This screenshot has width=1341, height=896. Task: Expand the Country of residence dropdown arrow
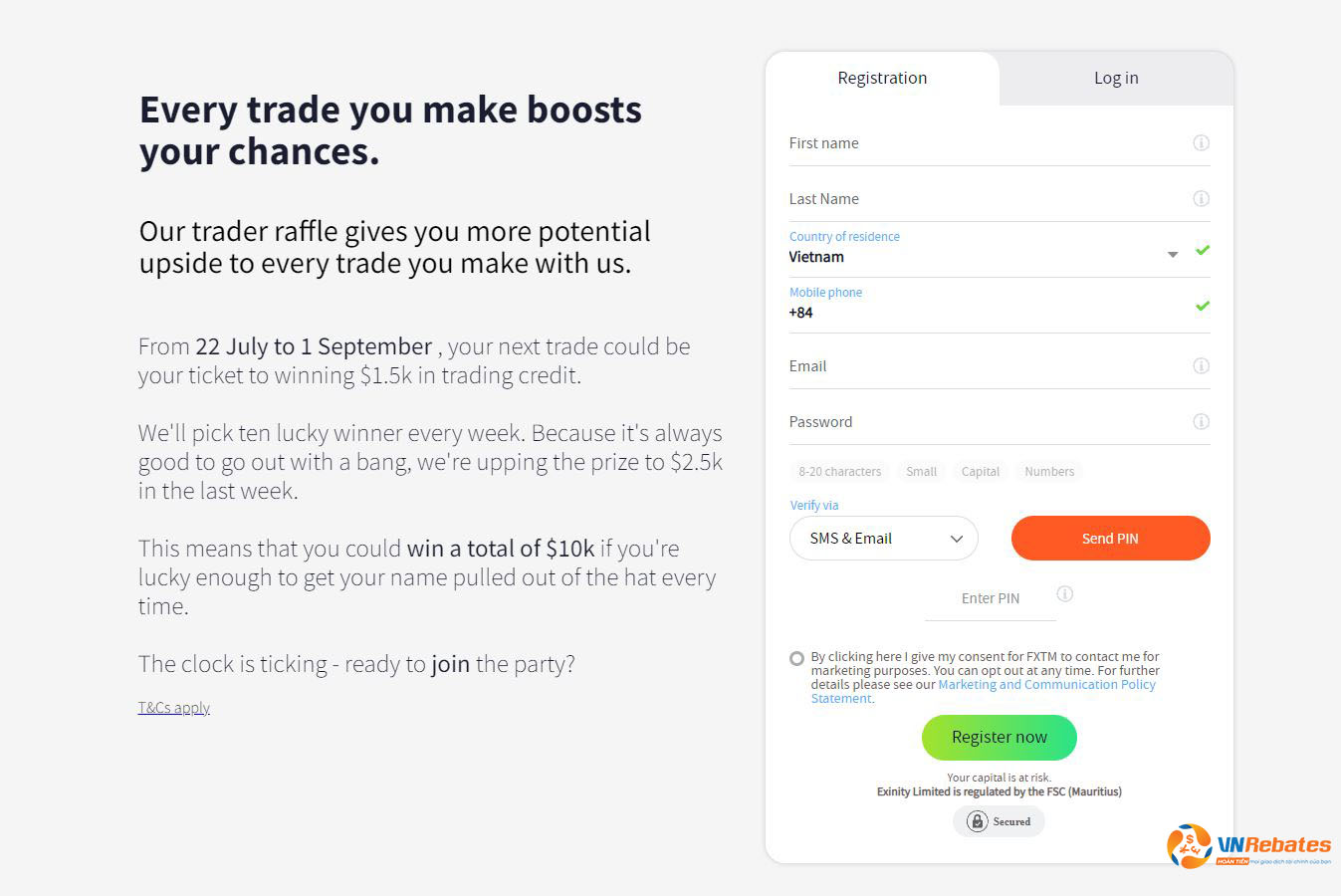[1173, 255]
